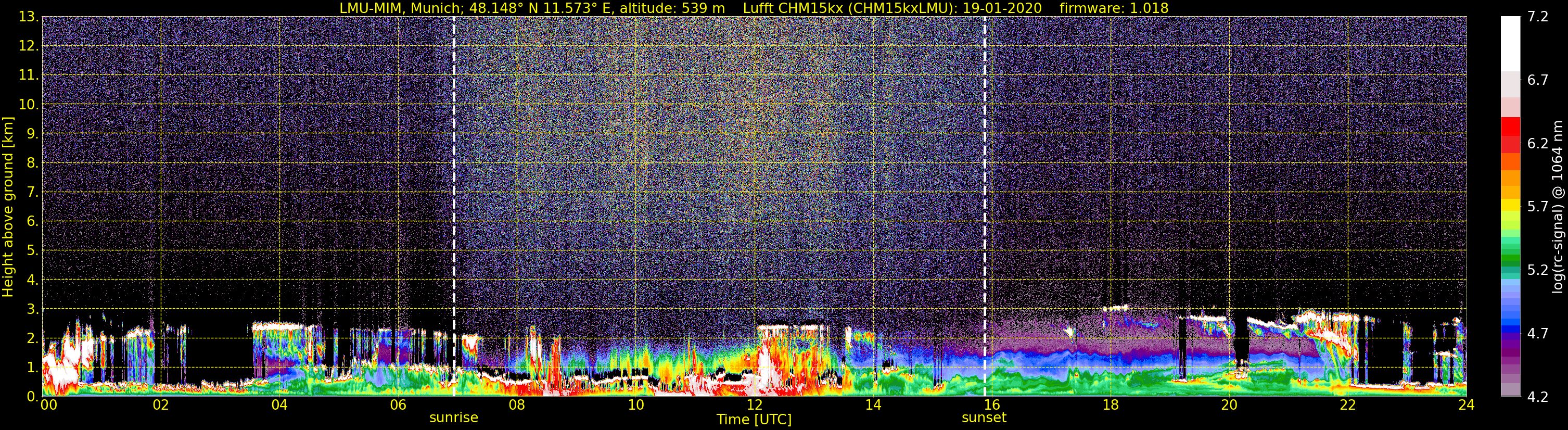The width and height of the screenshot is (1568, 430).
Task: Click the 'sunset' label below the time axis
Action: pyautogui.click(x=984, y=418)
